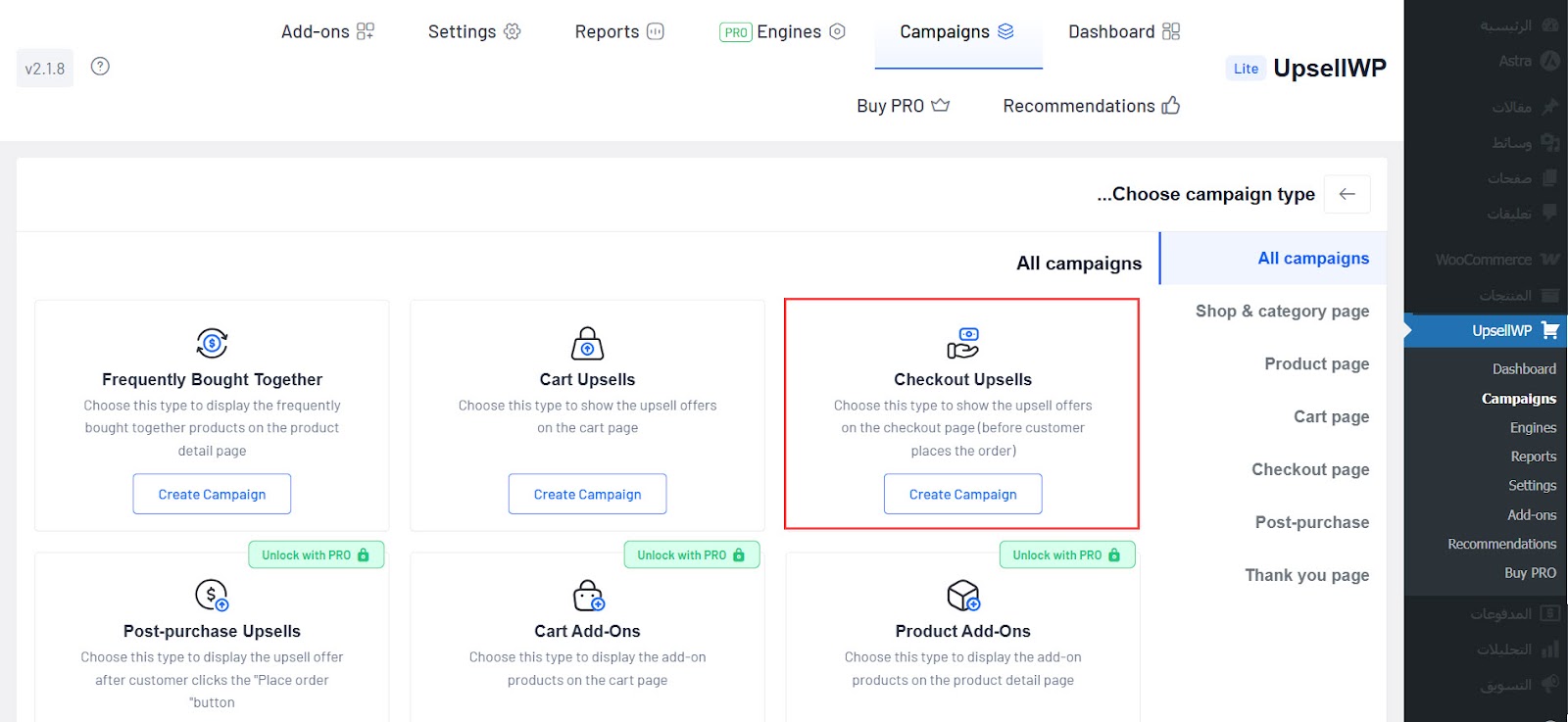The image size is (1568, 722).
Task: Create a Checkout Upsells campaign
Action: coord(962,494)
